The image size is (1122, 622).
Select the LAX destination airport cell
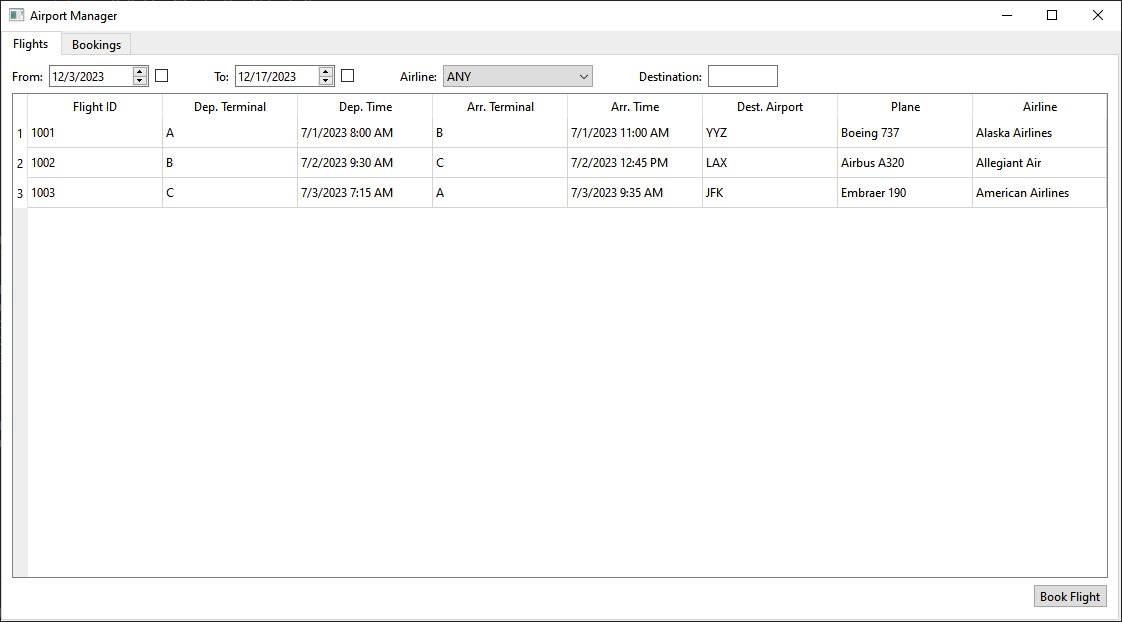point(770,163)
